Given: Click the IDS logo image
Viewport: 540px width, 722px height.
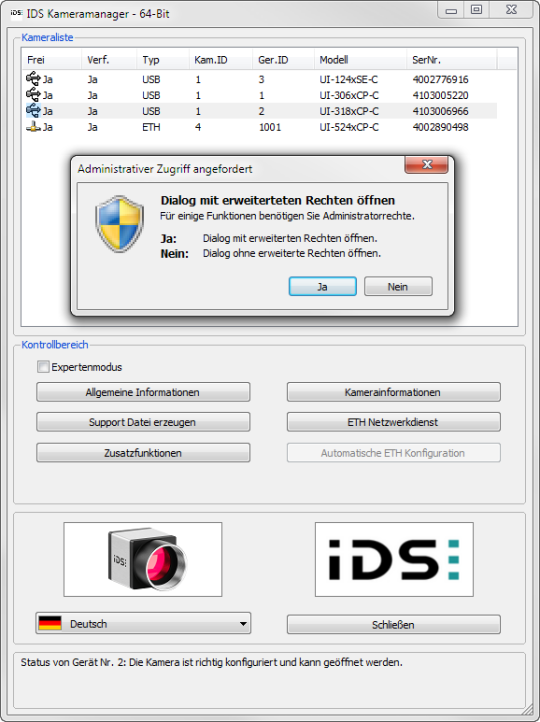Looking at the screenshot, I should 394,559.
